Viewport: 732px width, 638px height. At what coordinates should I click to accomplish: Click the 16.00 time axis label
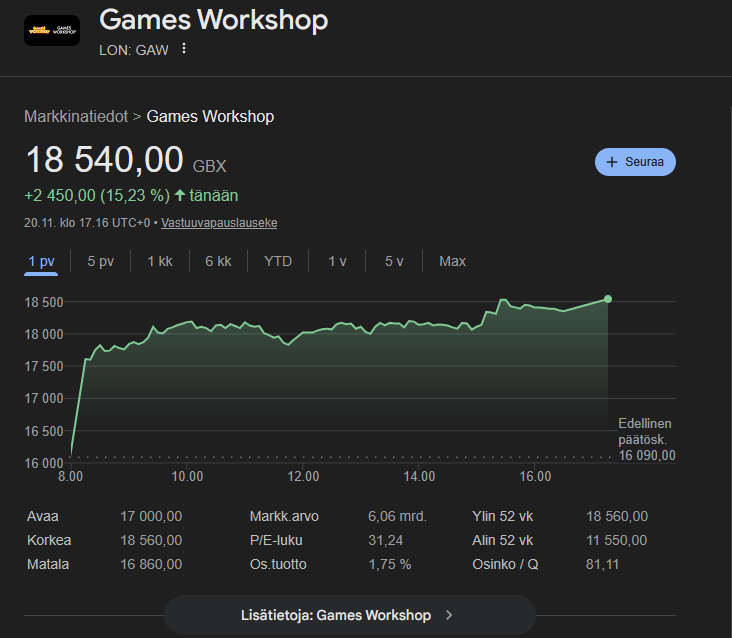click(535, 477)
